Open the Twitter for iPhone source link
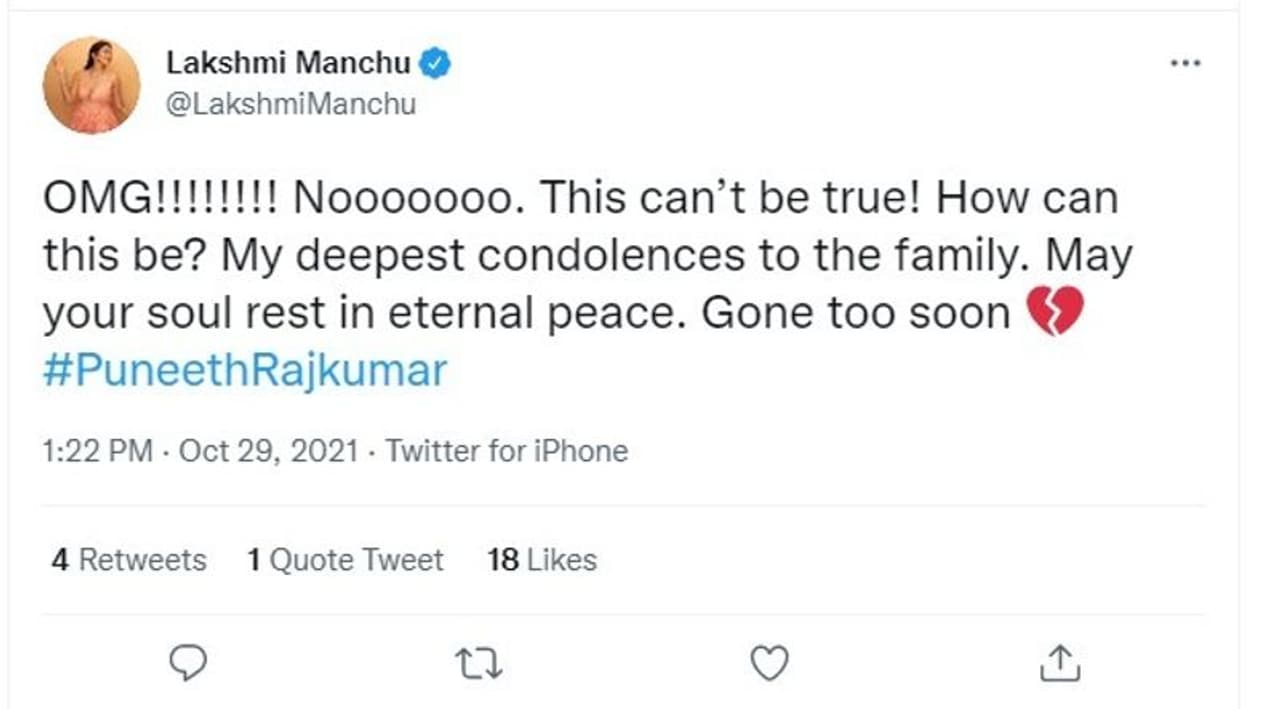This screenshot has height=709, width=1280. 507,451
